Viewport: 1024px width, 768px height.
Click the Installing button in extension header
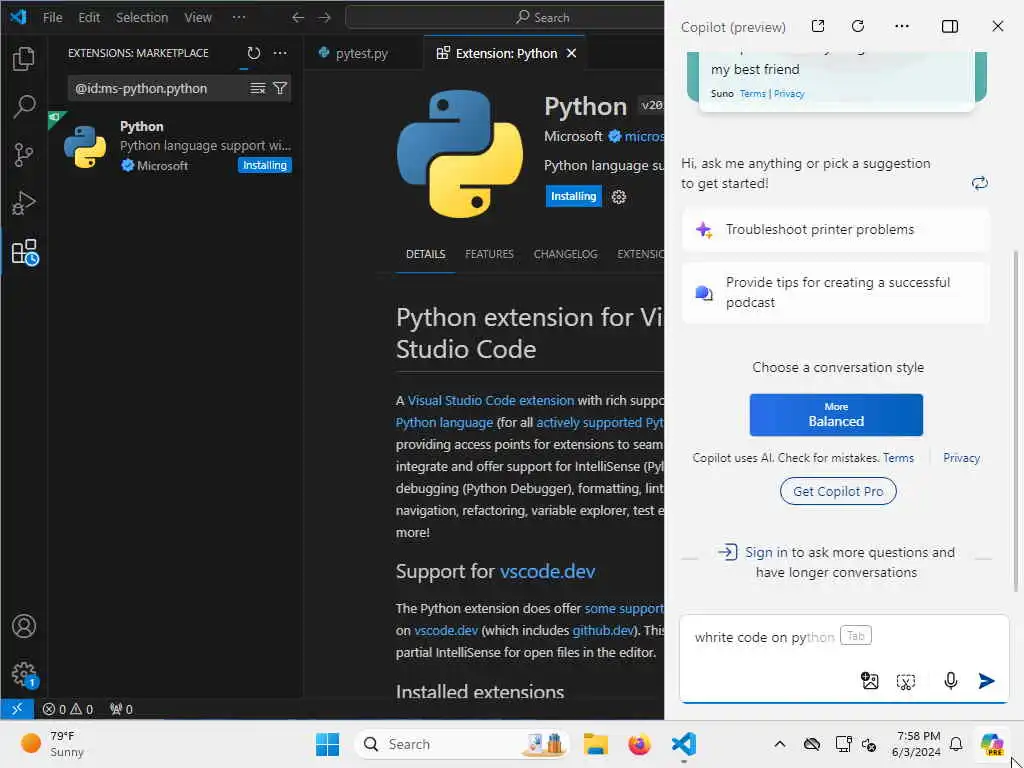click(x=573, y=196)
